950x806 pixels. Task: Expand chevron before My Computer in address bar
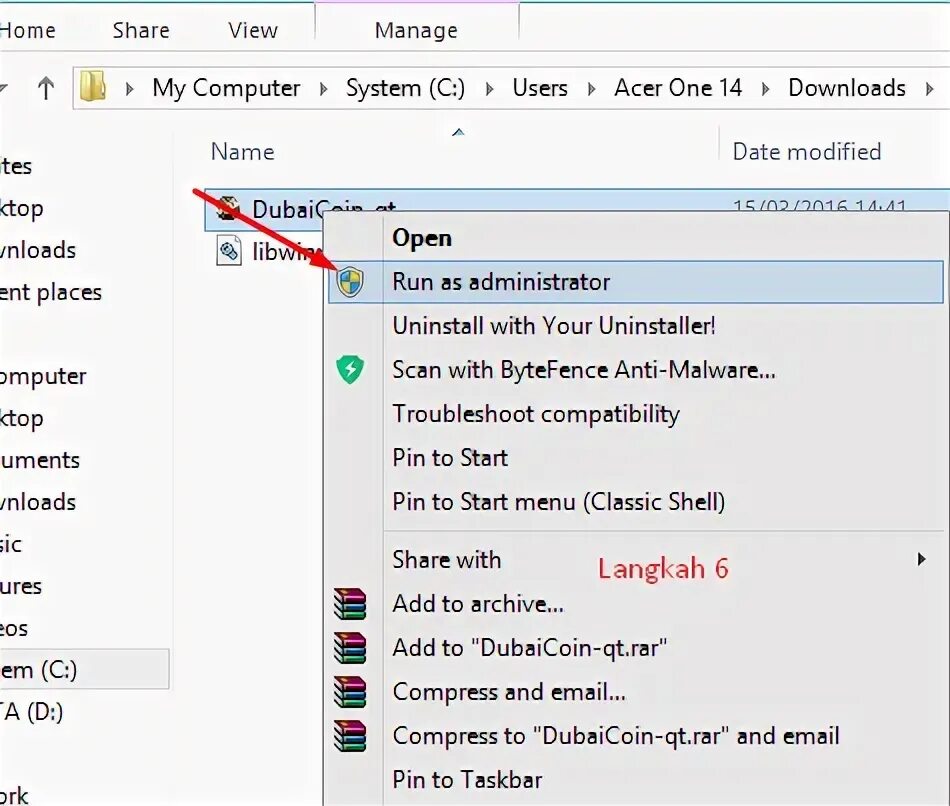(129, 89)
